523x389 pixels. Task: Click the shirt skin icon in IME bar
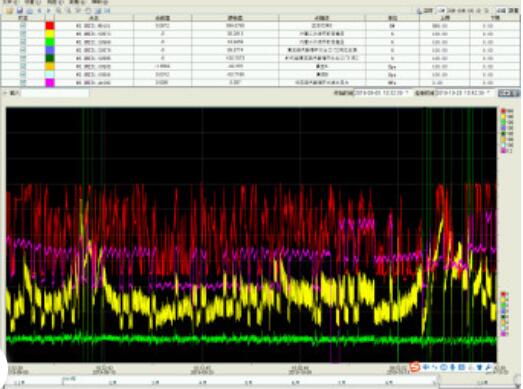(x=479, y=368)
